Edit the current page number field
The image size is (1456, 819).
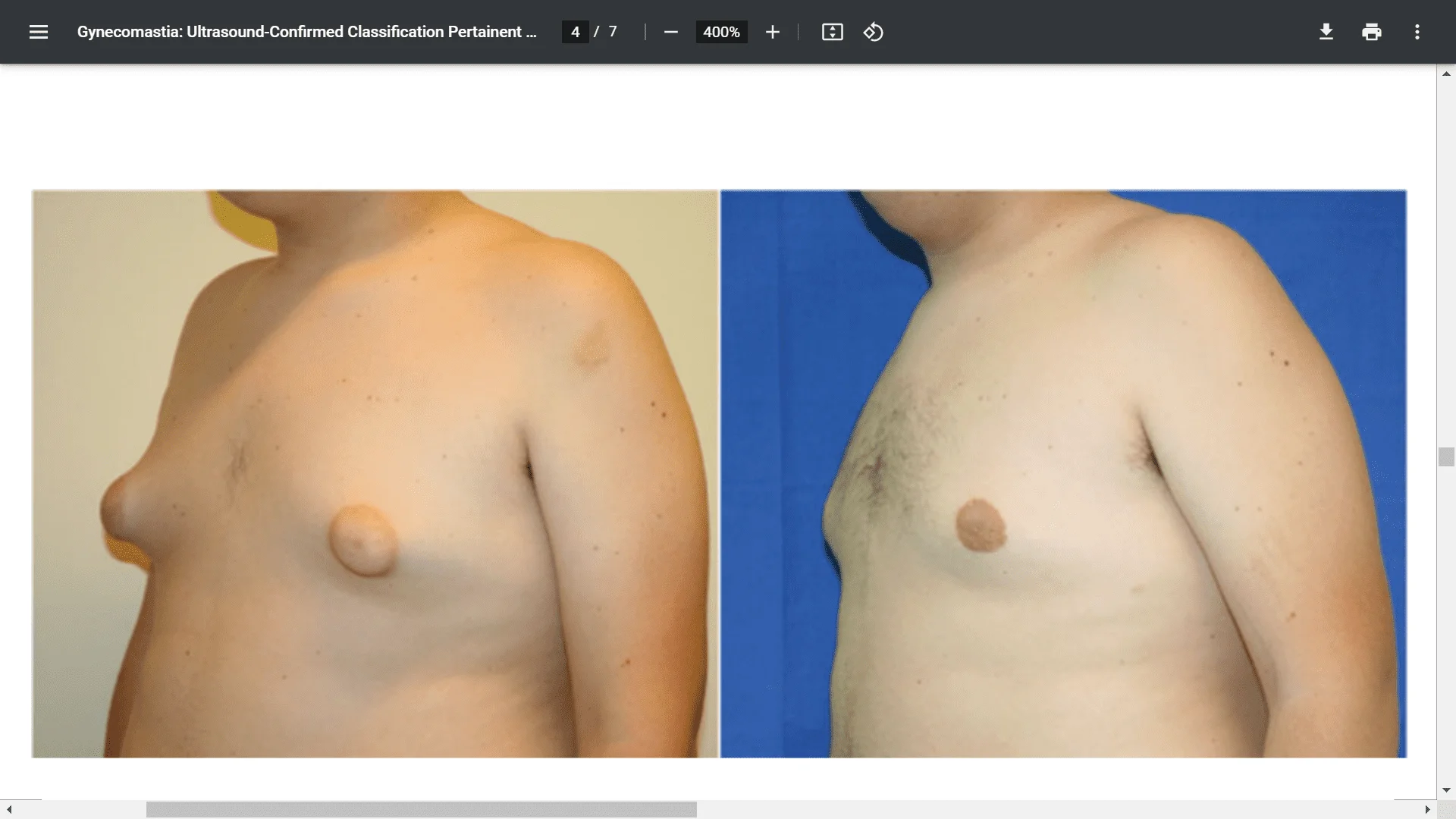[575, 32]
